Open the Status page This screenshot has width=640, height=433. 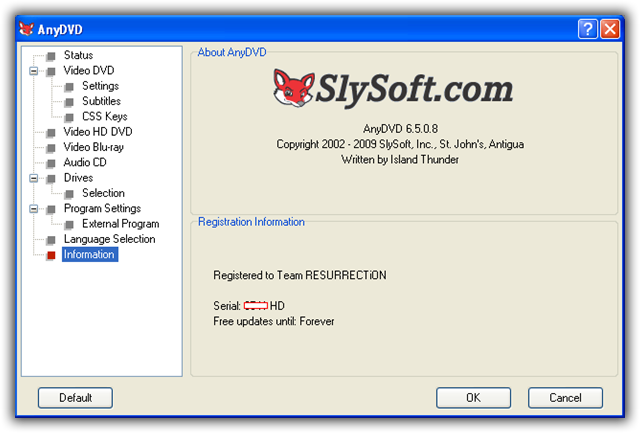click(x=78, y=55)
